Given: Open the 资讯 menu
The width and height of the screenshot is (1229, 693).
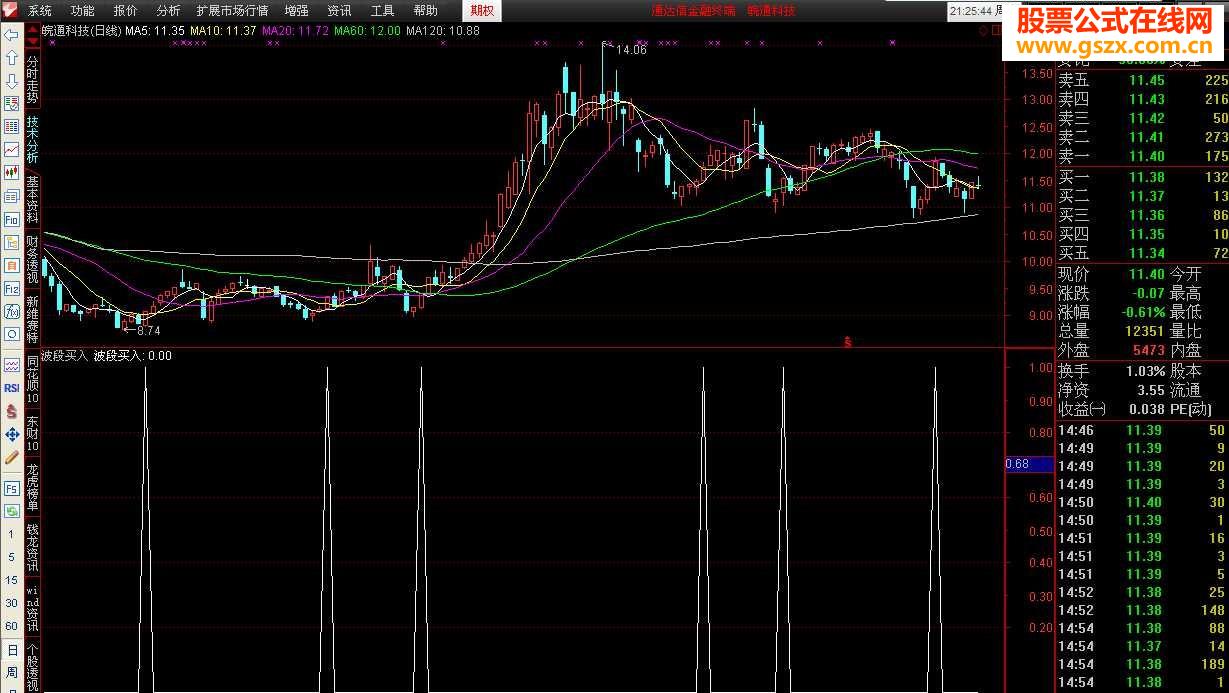Looking at the screenshot, I should (339, 11).
